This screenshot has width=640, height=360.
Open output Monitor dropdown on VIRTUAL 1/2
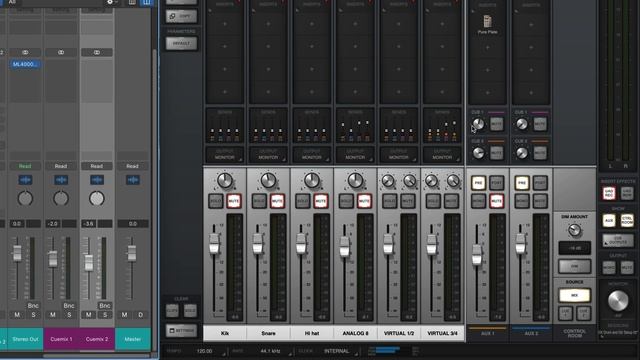point(399,155)
